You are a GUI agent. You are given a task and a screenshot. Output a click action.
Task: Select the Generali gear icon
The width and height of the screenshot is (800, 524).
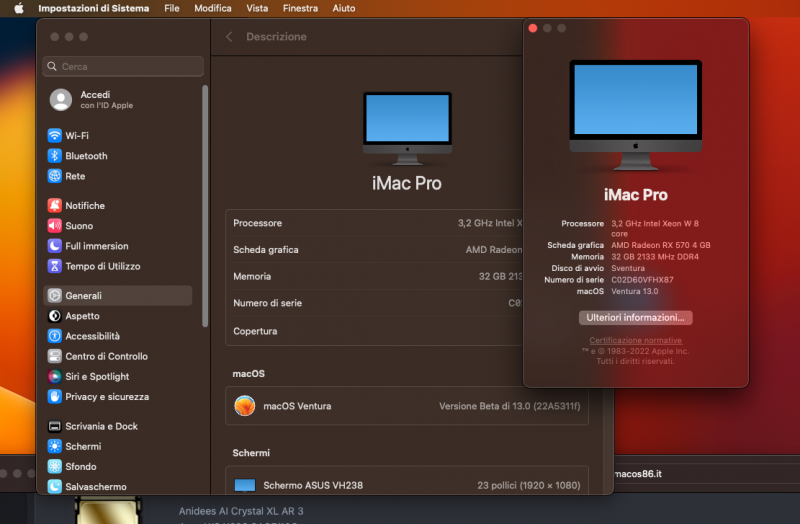[55, 295]
